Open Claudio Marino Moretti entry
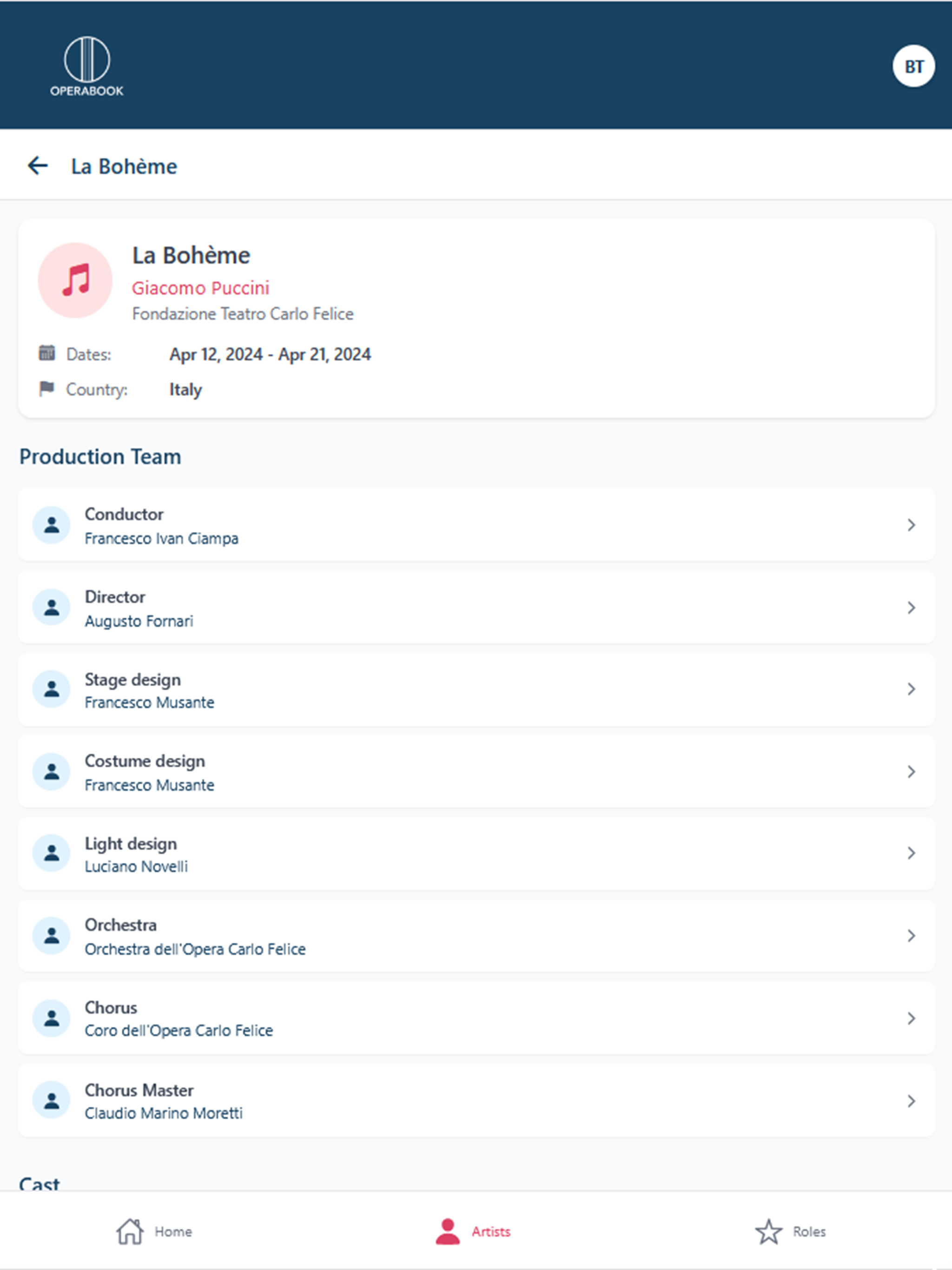This screenshot has height=1270, width=952. tap(476, 1101)
